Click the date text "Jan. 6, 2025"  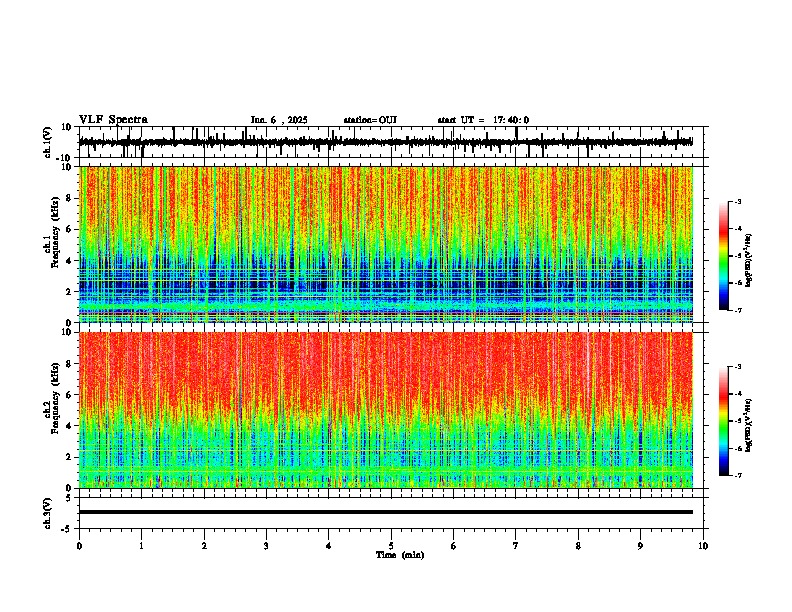pos(279,120)
